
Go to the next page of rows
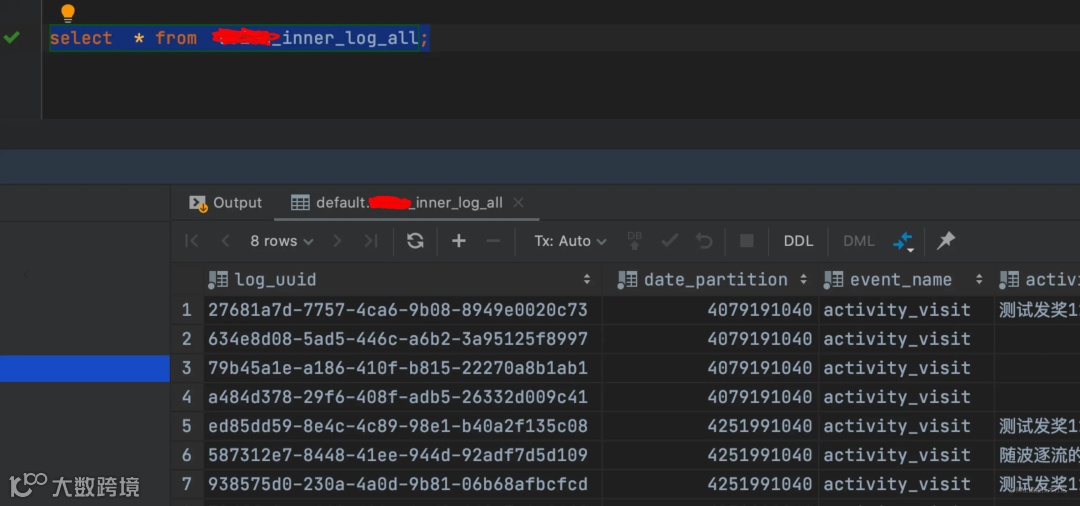(337, 240)
